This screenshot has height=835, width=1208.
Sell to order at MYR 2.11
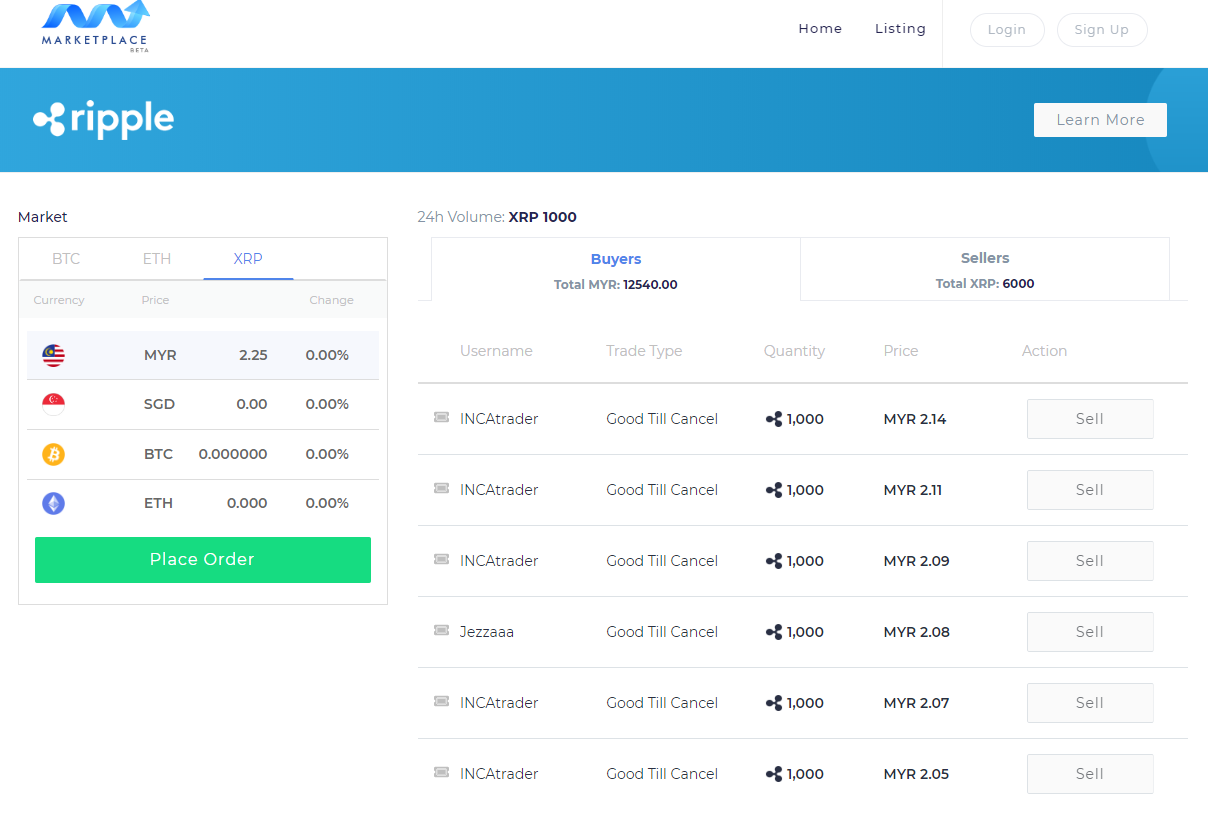tap(1090, 490)
